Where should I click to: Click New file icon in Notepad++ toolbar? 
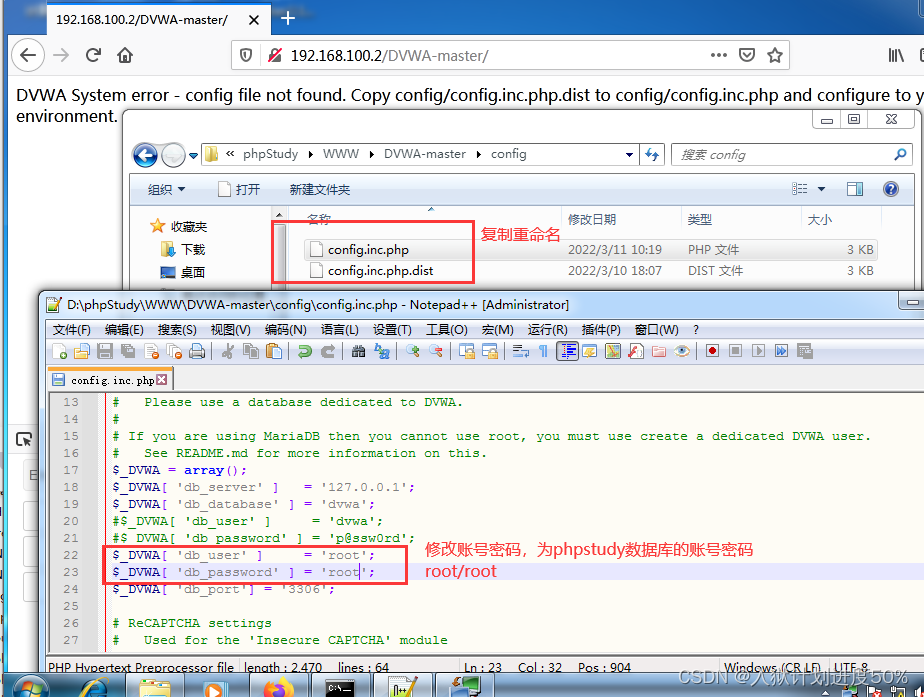(60, 351)
